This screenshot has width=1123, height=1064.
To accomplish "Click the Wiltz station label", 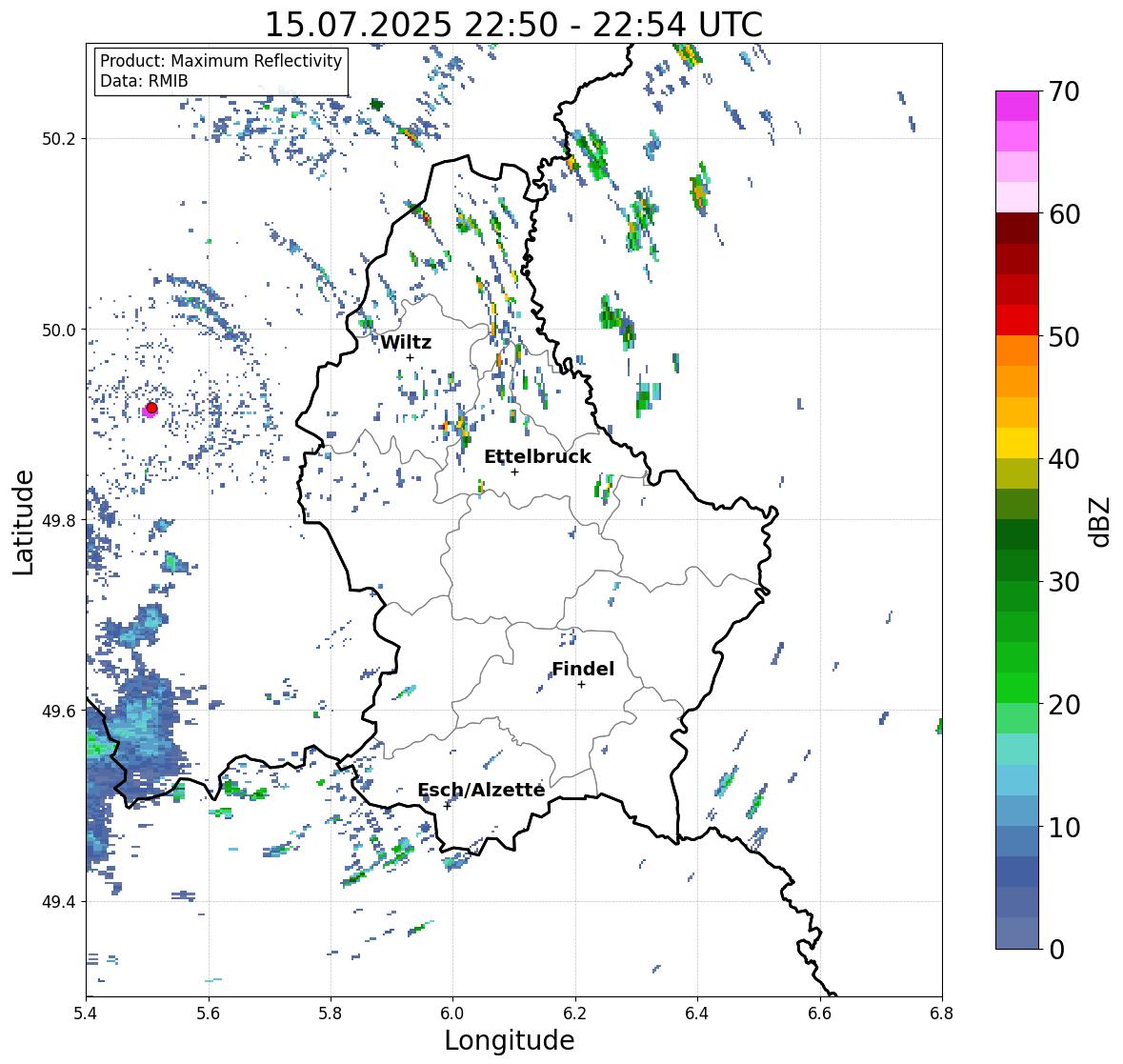I will (x=406, y=342).
